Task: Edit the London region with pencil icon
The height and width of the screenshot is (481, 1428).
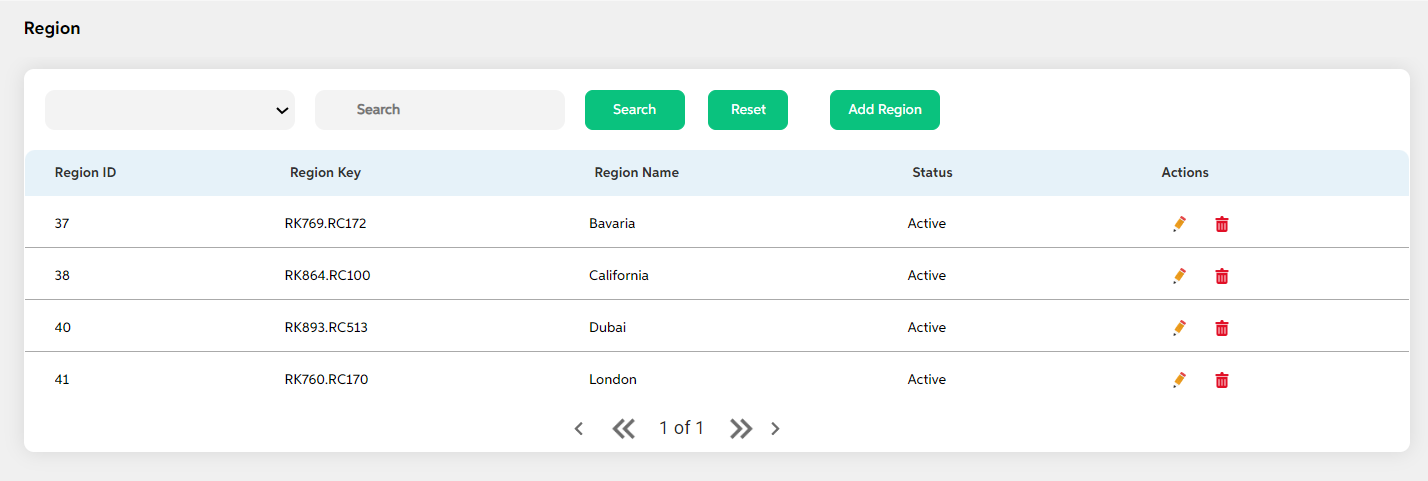Action: [x=1179, y=380]
